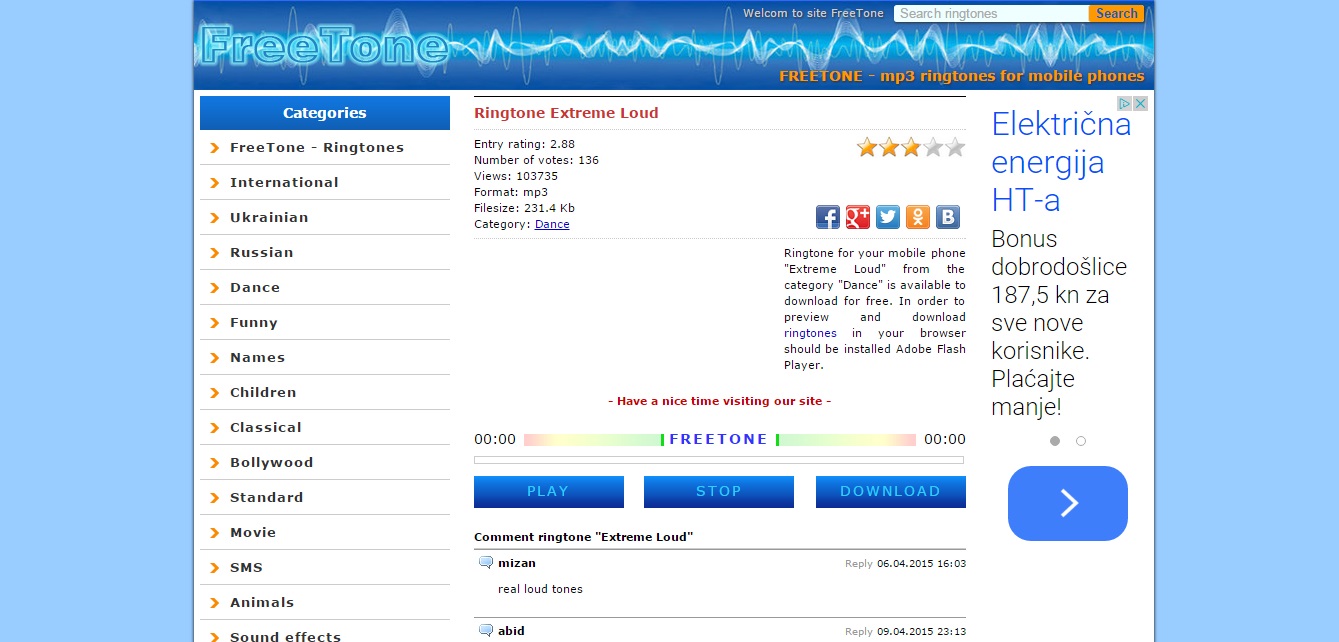The height and width of the screenshot is (642, 1339).
Task: Click the DOWNLOAD button
Action: [890, 492]
